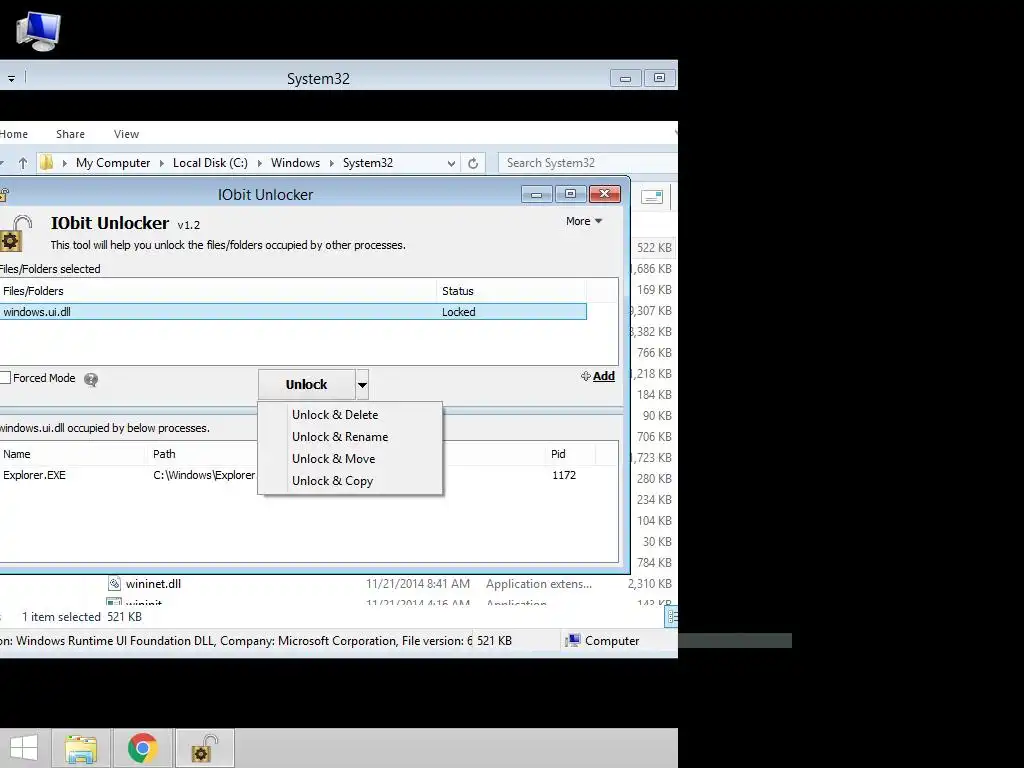1024x768 pixels.
Task: Select the wininet.dll file name
Action: pos(153,584)
